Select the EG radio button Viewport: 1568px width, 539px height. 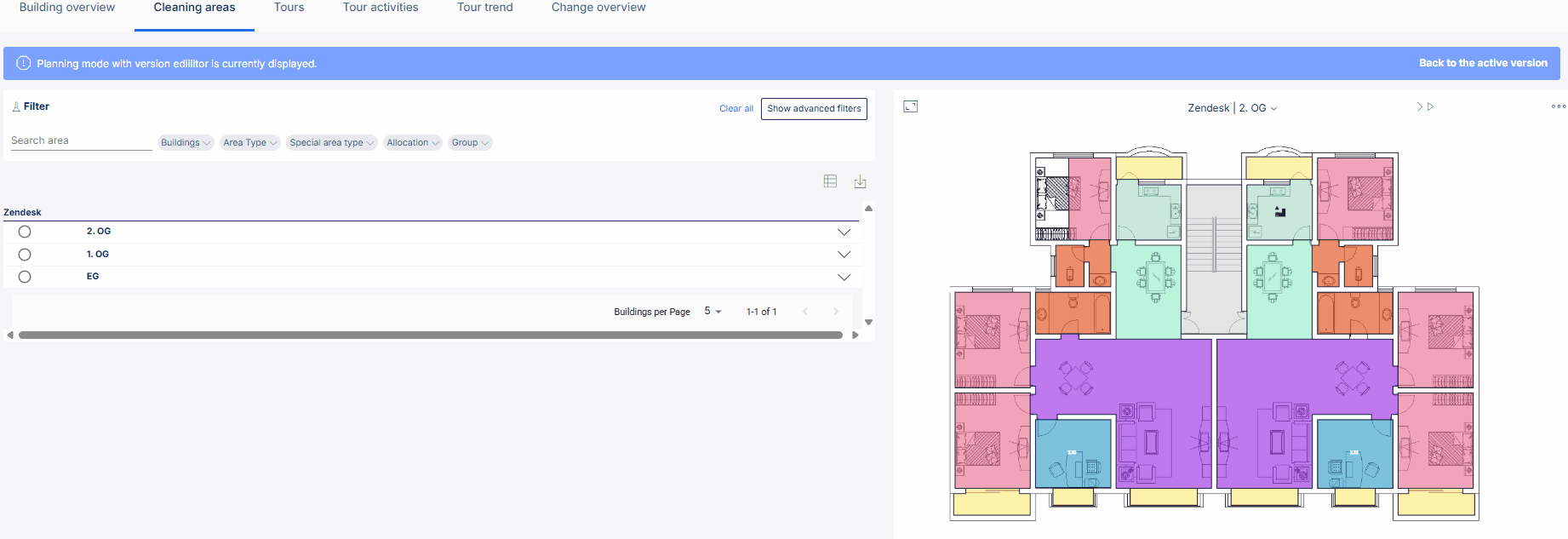[x=25, y=277]
